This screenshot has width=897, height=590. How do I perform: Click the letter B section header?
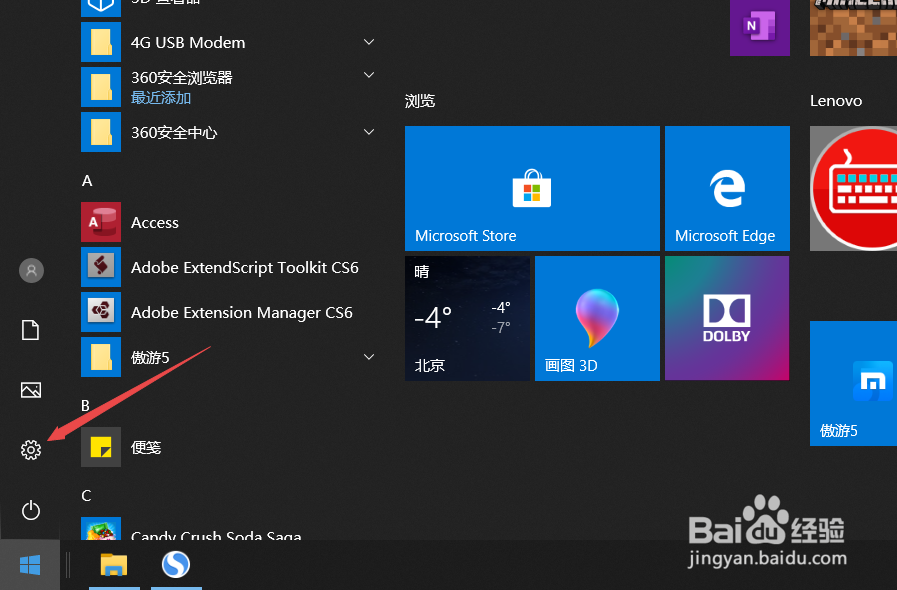[x=85, y=406]
